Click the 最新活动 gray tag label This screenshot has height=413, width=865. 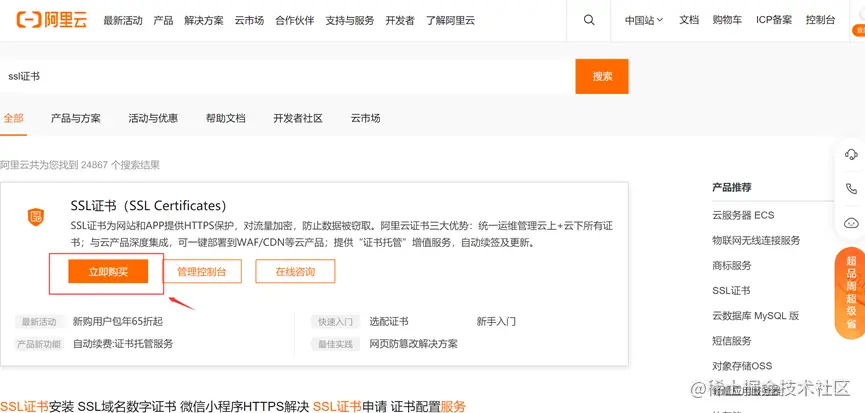39,322
